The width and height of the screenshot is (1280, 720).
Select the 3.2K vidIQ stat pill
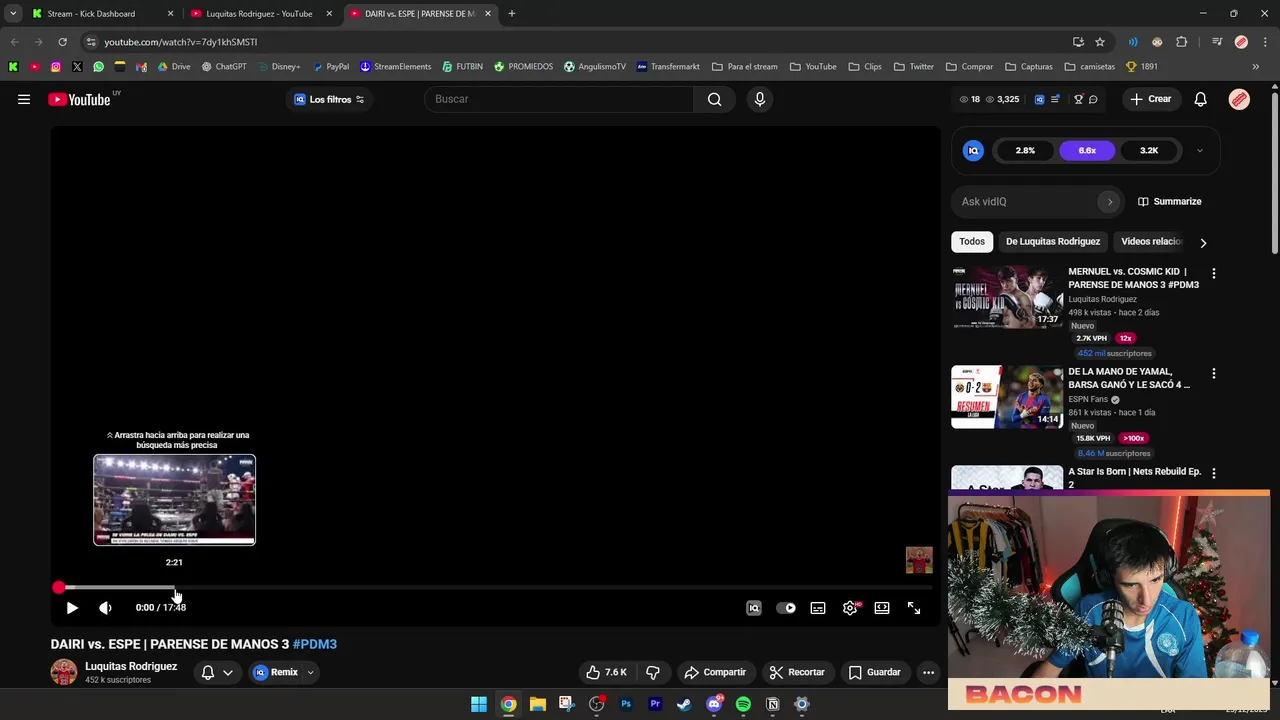1149,151
